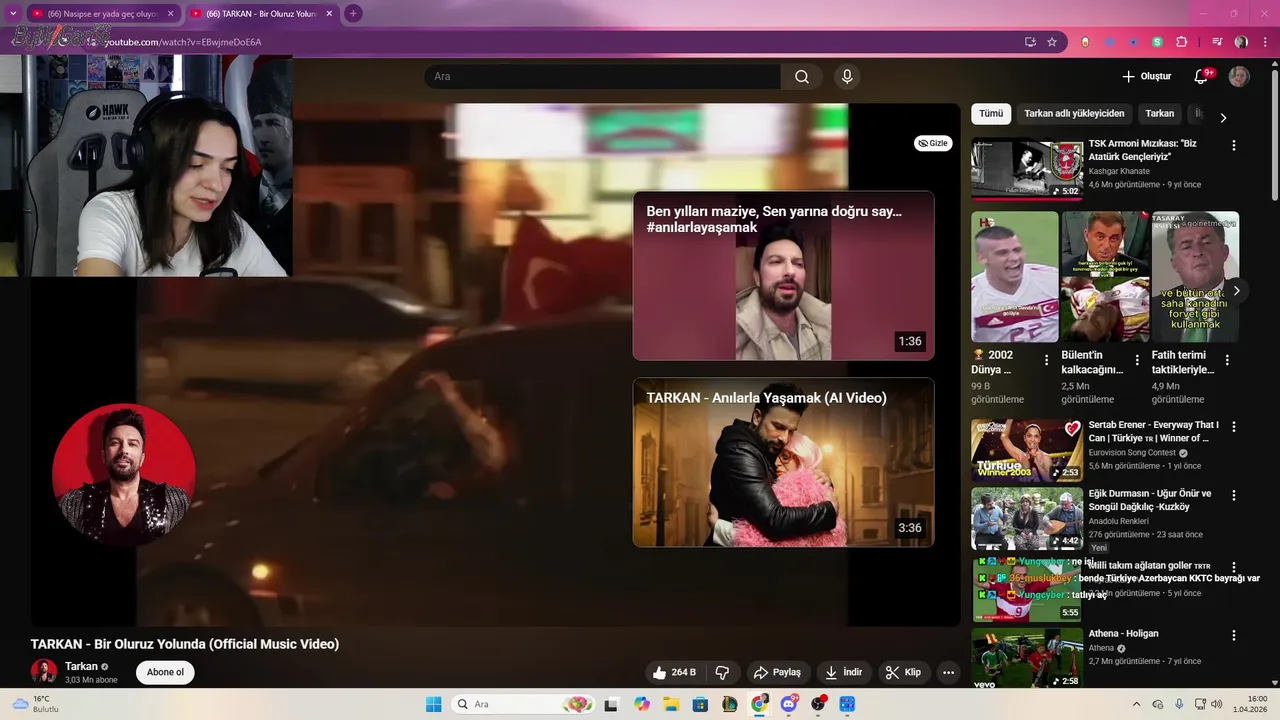
Task: Open "Anılarla Yaşamak (AI Video)" end-screen card
Action: pos(783,462)
